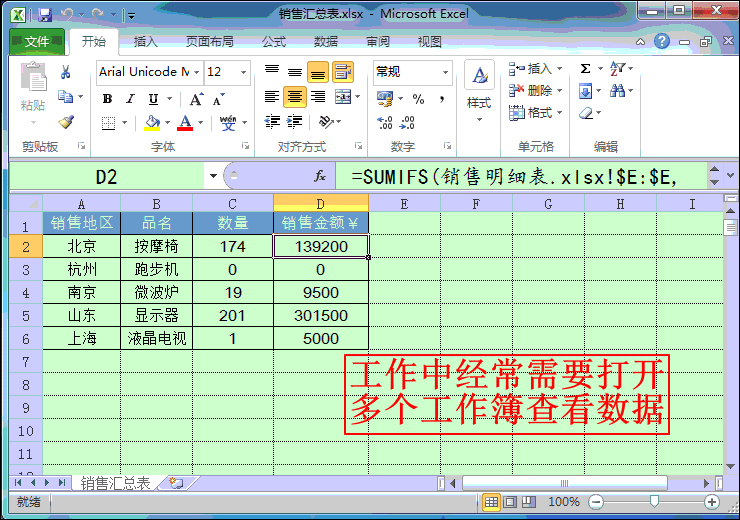
Task: Switch to 插入 ribbon tab
Action: (x=145, y=42)
